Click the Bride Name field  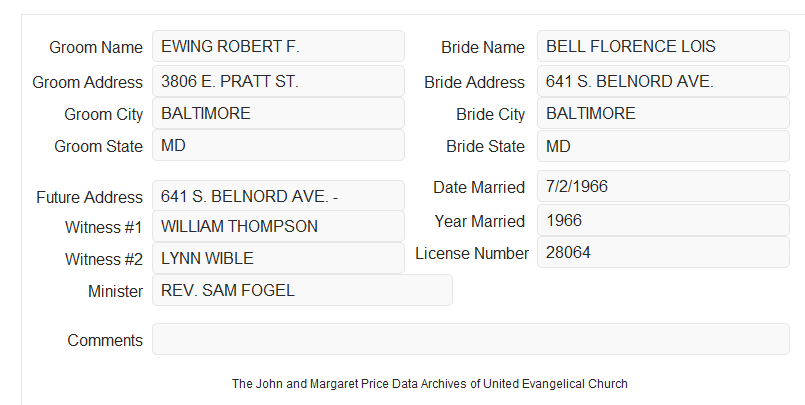[663, 46]
